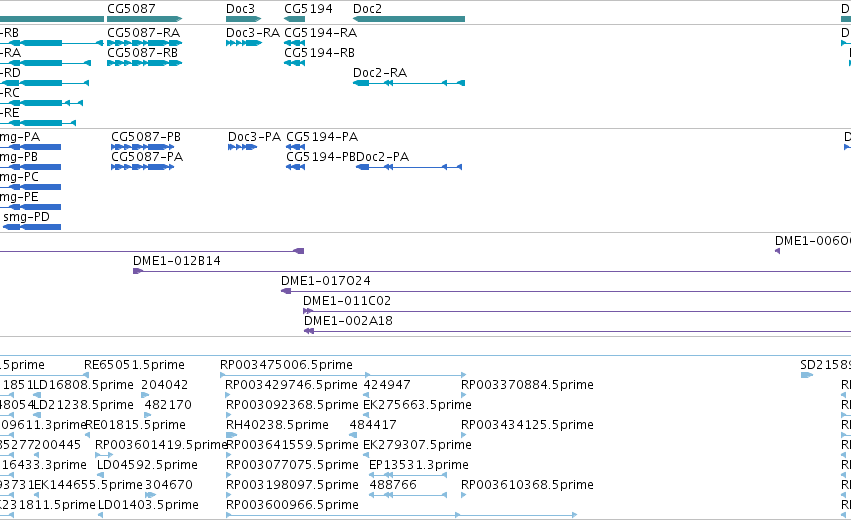
Task: Click the CG5194 gene glyph
Action: (295, 19)
